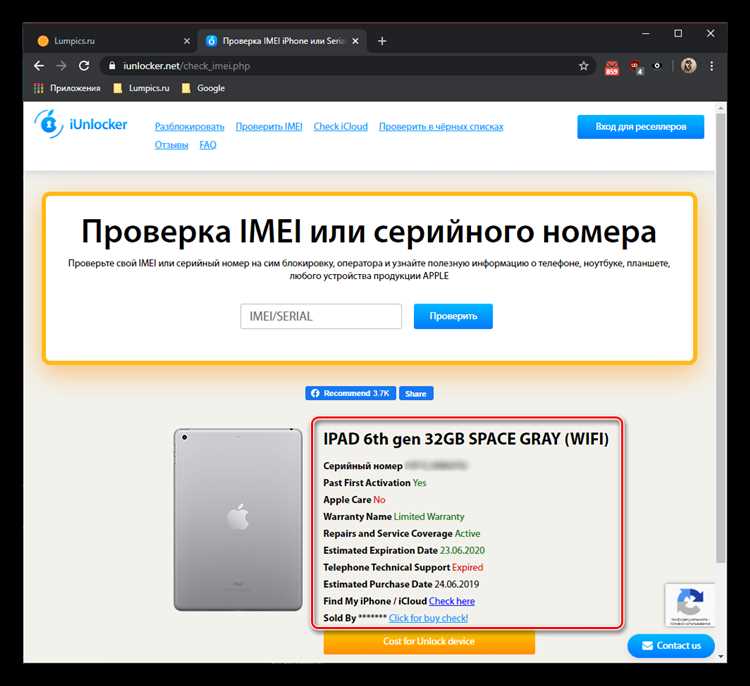Switch to the Lumpics.ru tab
This screenshot has width=750, height=686.
click(x=112, y=41)
